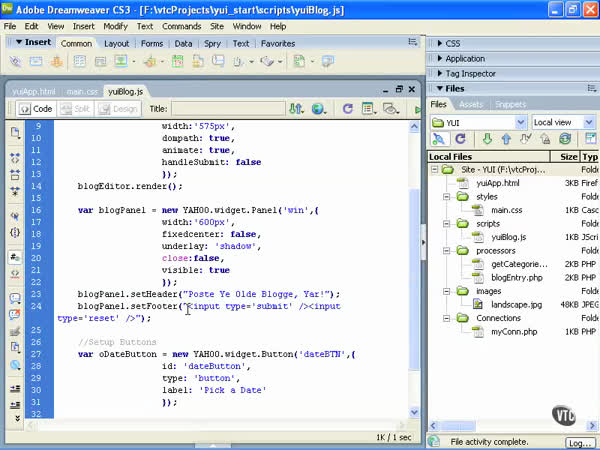Open the Local view dropdown
This screenshot has height=450, width=600.
coord(563,122)
